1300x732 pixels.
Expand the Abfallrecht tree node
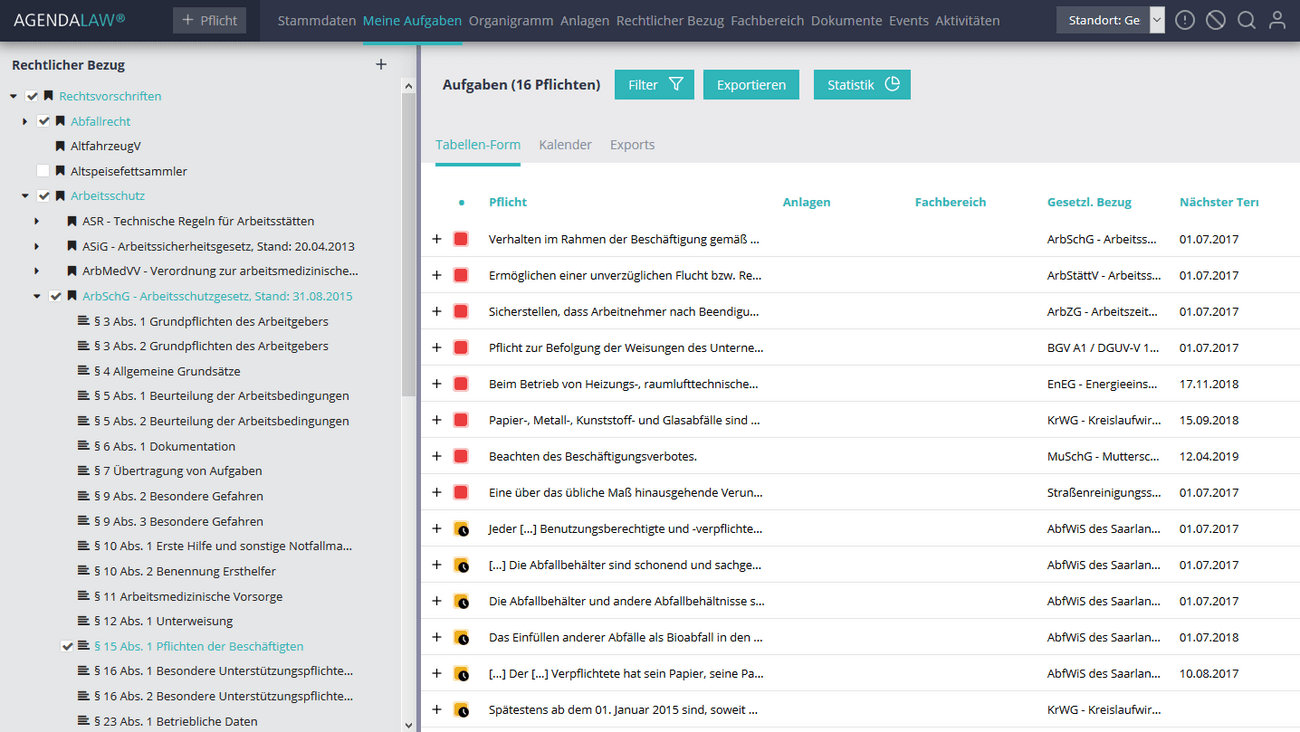pos(25,121)
